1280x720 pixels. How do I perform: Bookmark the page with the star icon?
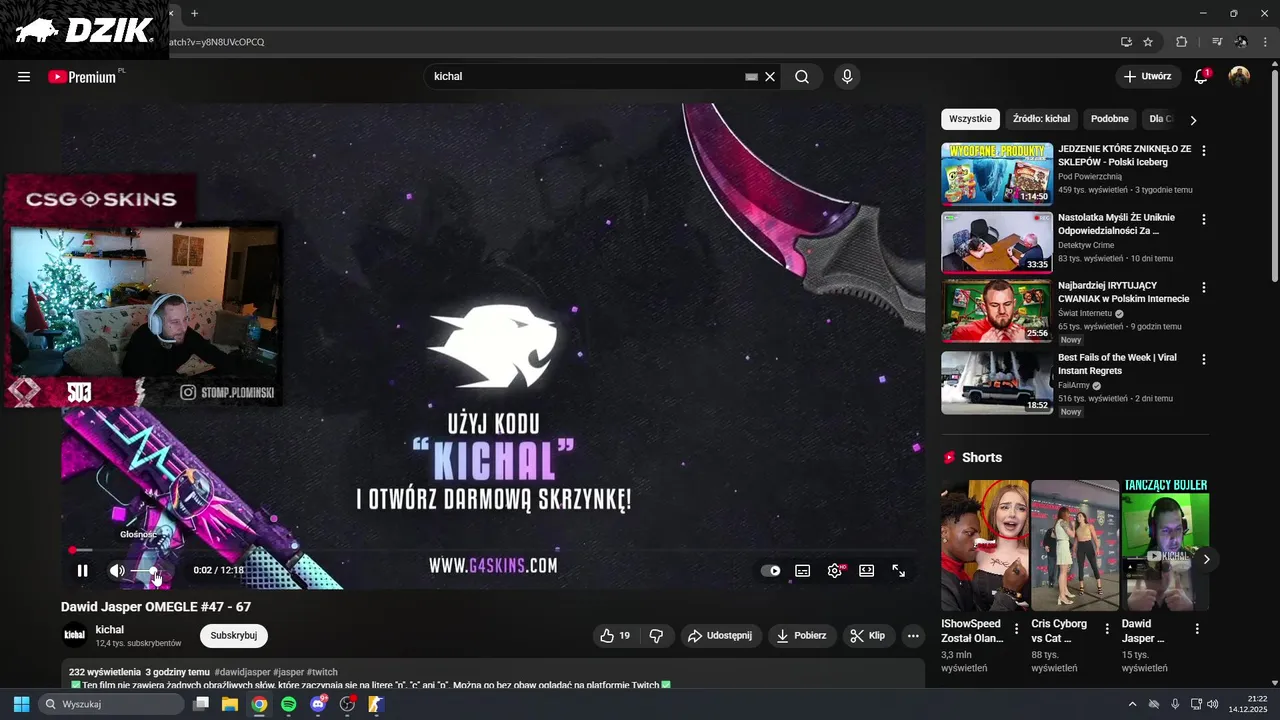pyautogui.click(x=1148, y=42)
